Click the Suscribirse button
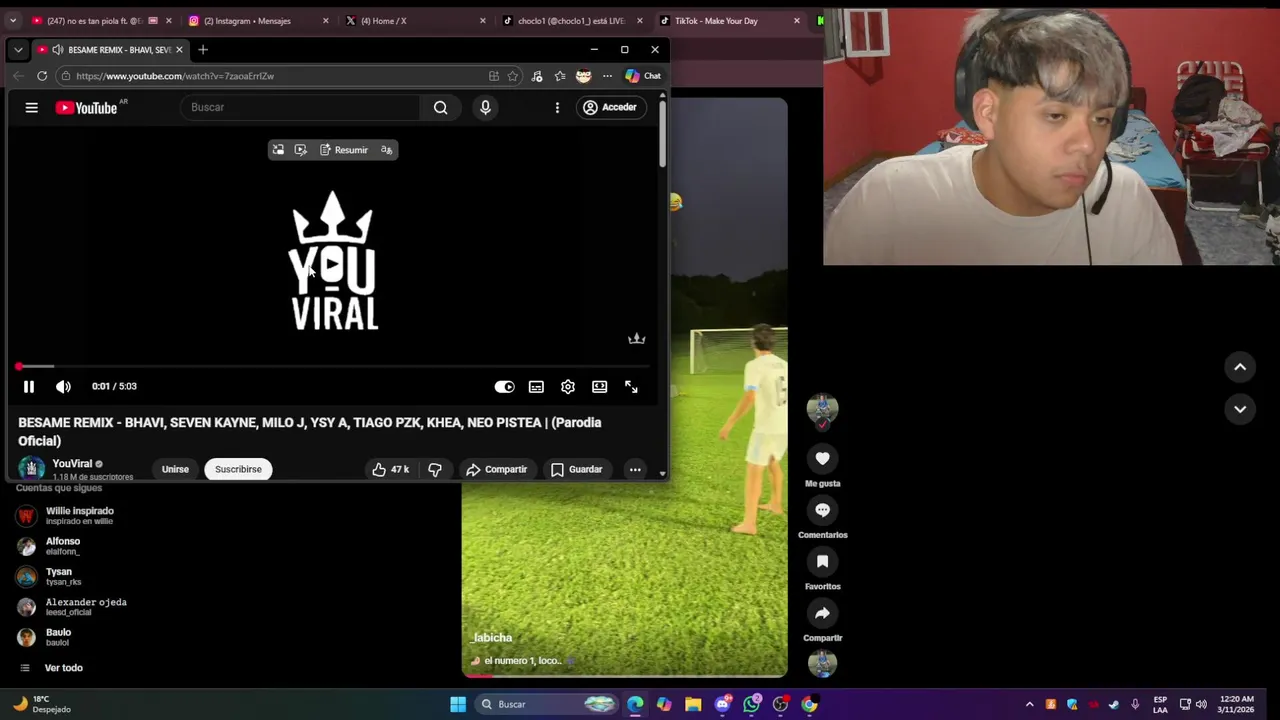1280x720 pixels. [238, 469]
